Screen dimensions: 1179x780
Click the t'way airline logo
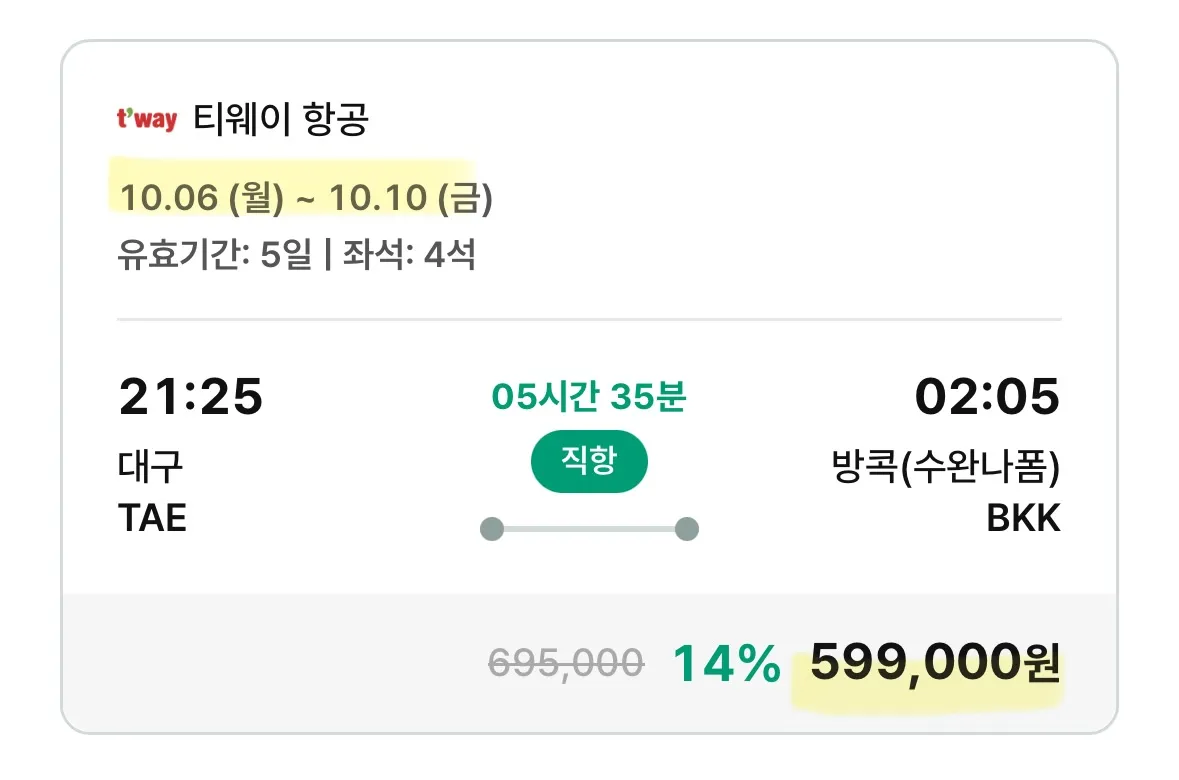(x=146, y=120)
